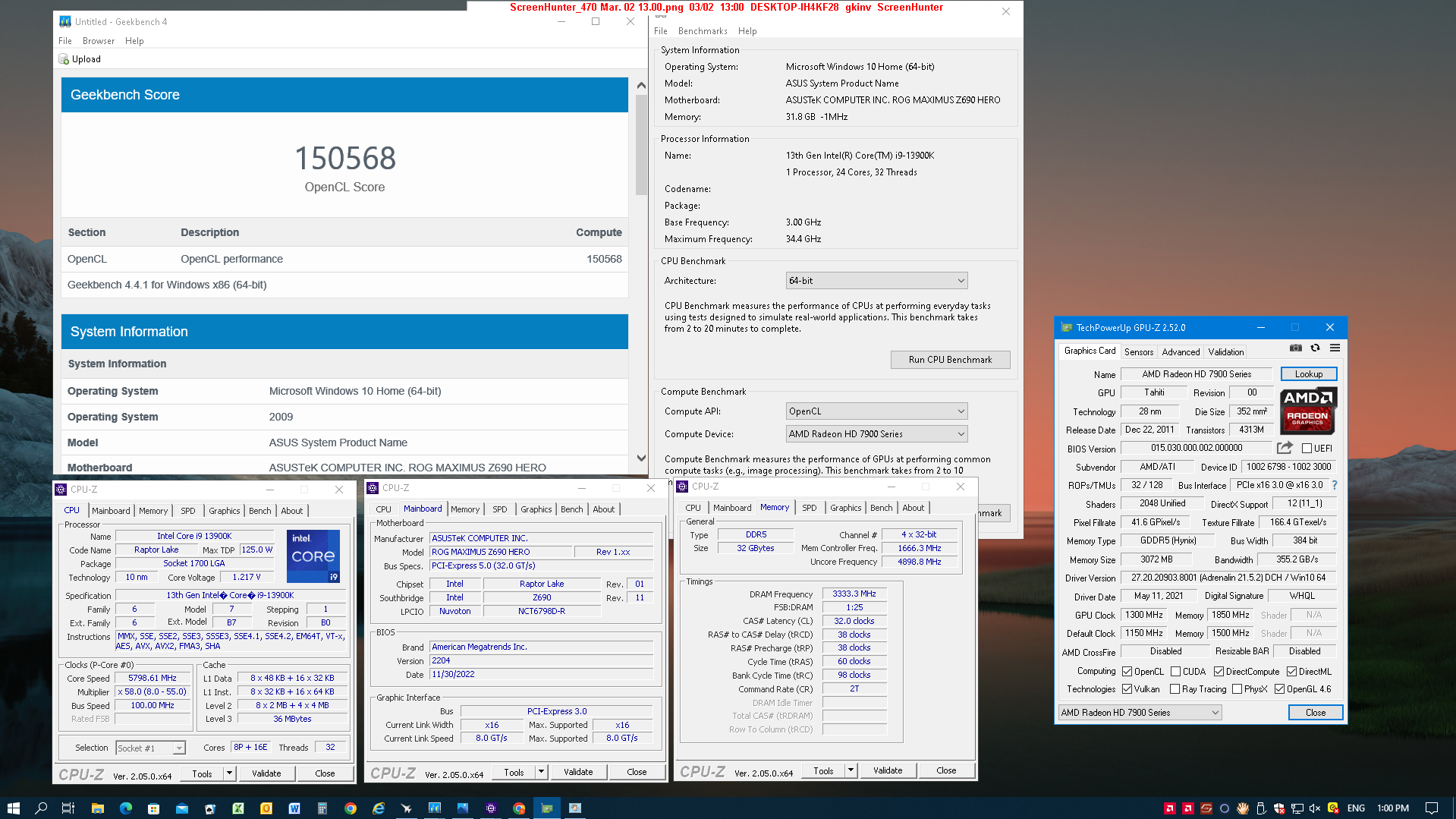1456x819 pixels.
Task: Click the AMD Radeon Graphics logo
Action: [x=1309, y=411]
